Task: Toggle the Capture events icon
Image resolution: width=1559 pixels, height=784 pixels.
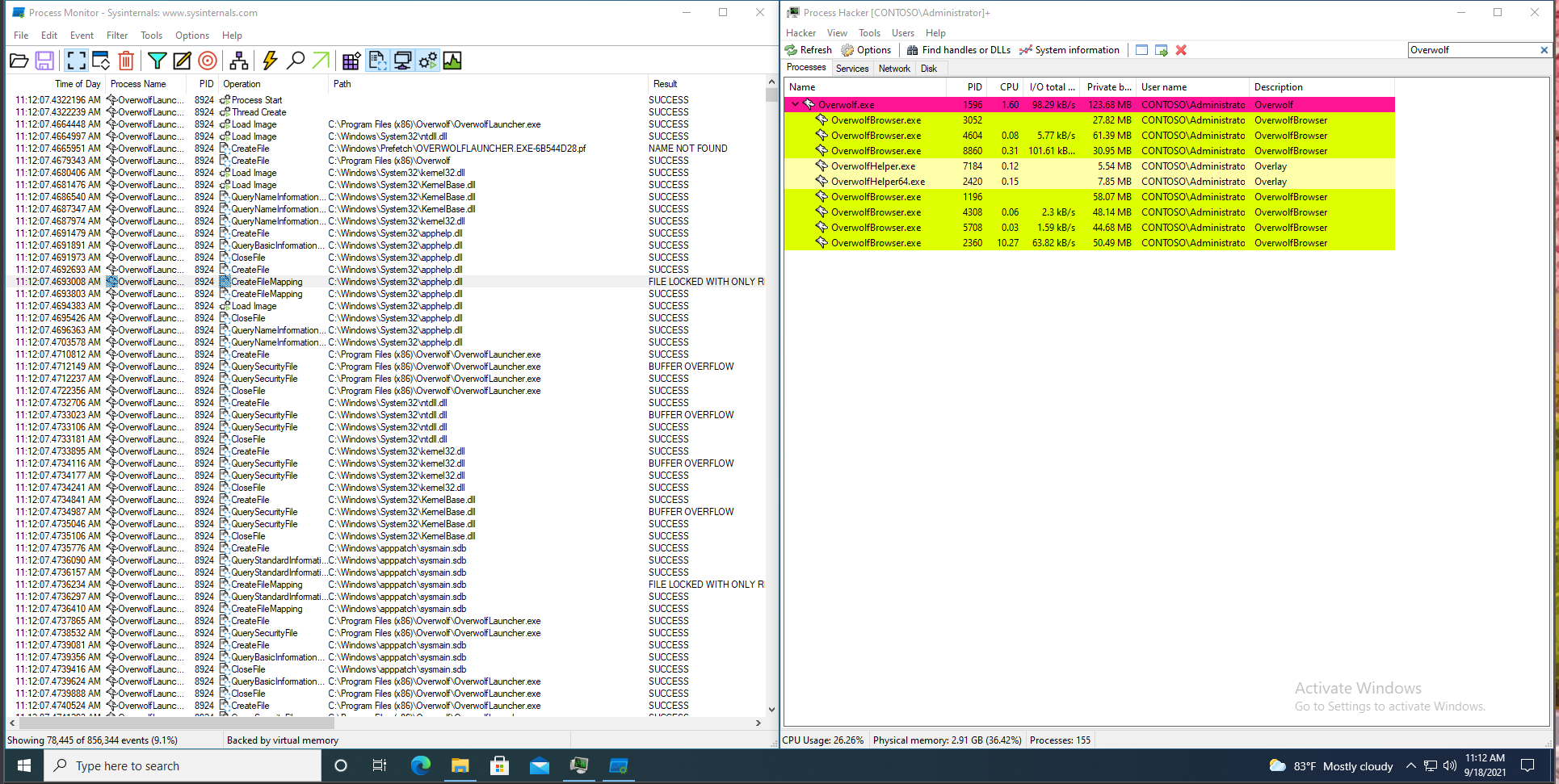Action: (x=77, y=61)
